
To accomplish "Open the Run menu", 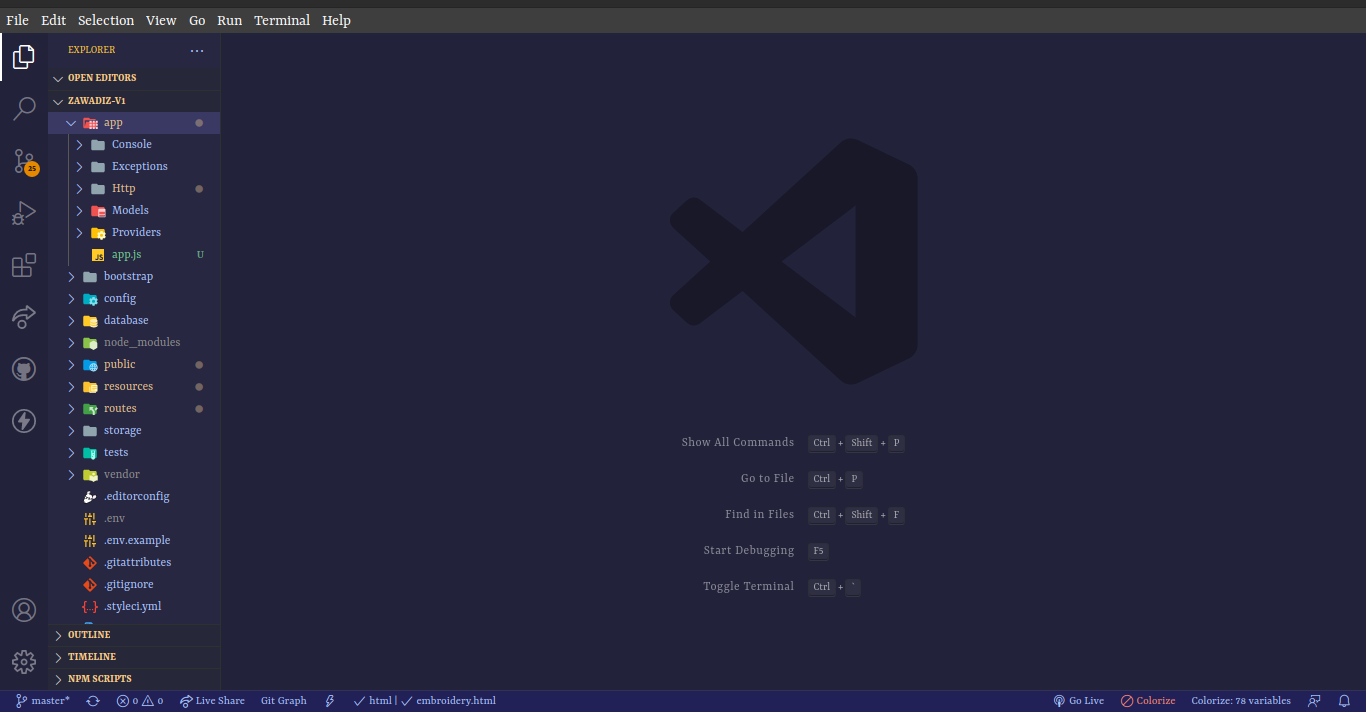I will click(x=229, y=20).
